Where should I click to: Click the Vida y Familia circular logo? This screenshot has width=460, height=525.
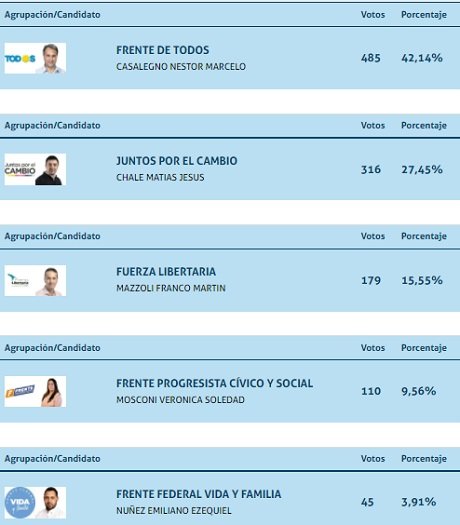pyautogui.click(x=20, y=502)
